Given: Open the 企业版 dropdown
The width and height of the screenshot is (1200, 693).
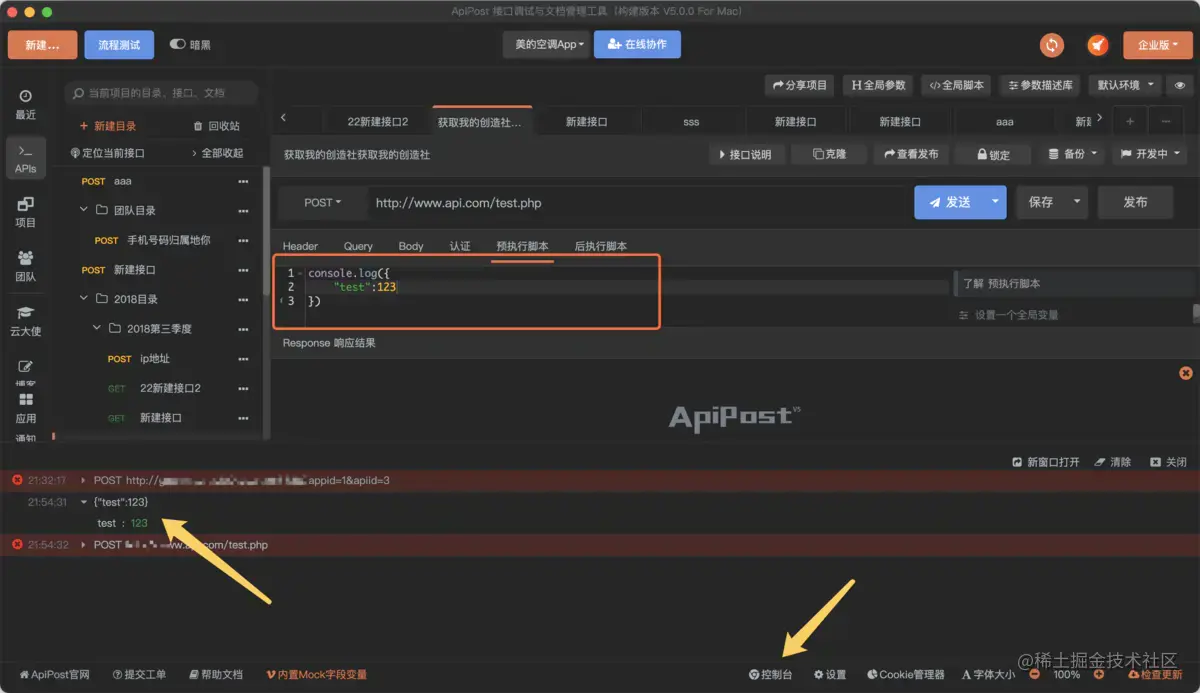Looking at the screenshot, I should point(1157,45).
